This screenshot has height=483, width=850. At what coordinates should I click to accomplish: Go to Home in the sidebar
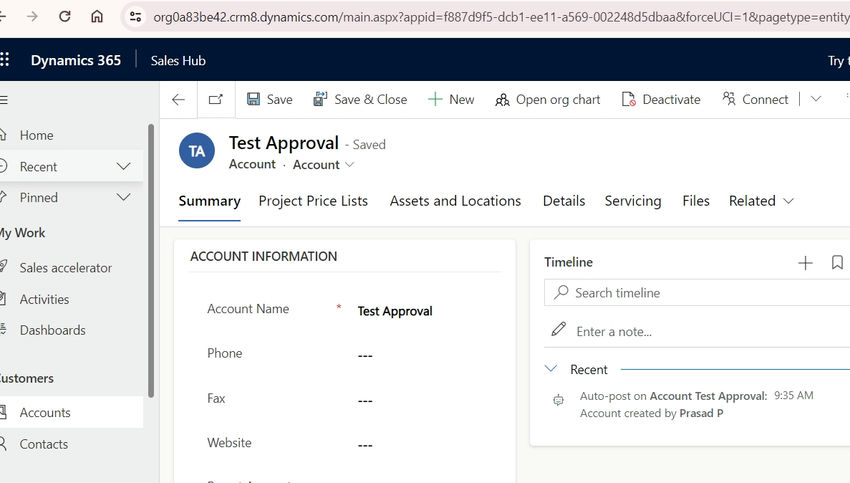click(36, 135)
